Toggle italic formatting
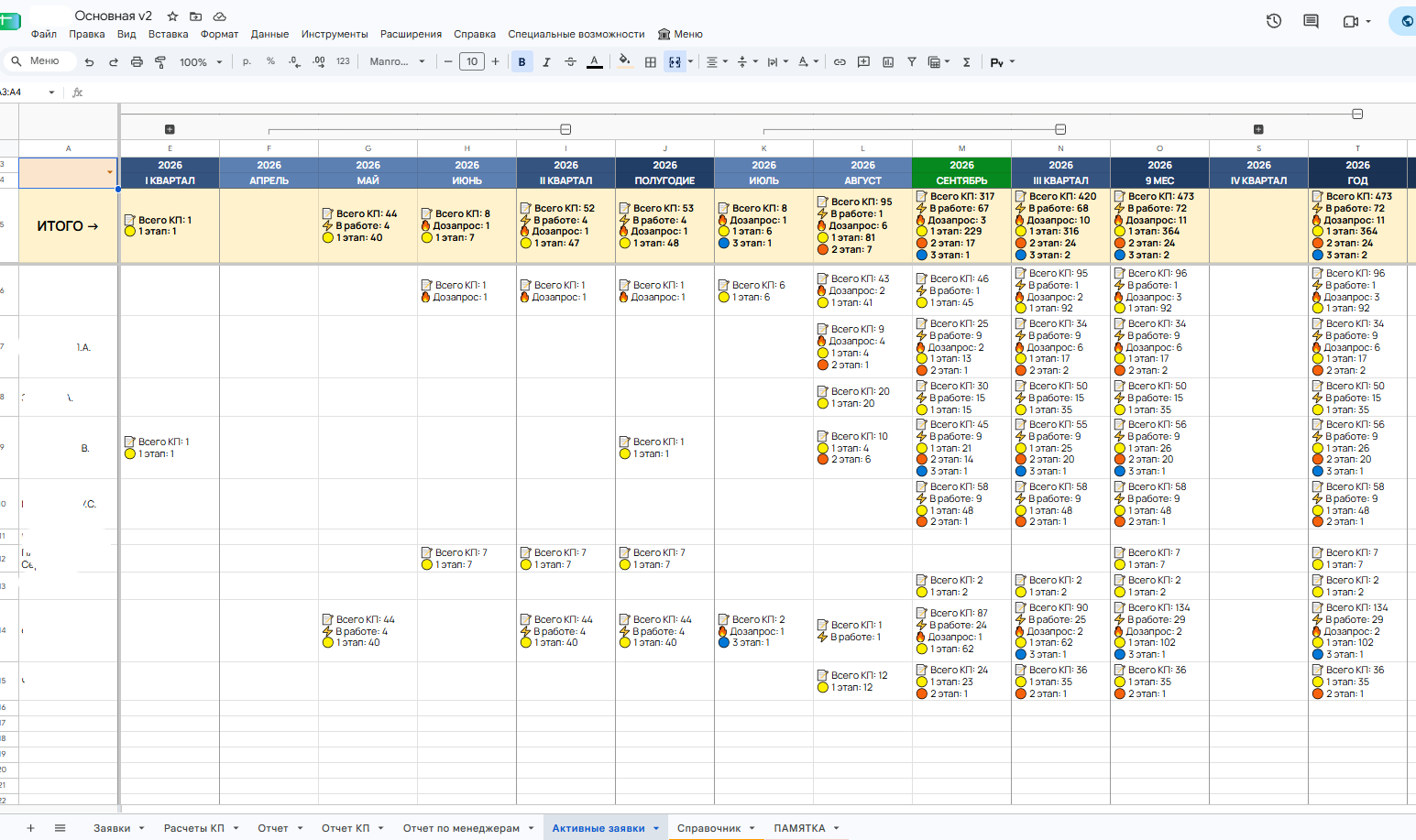This screenshot has width=1416, height=840. pos(546,62)
